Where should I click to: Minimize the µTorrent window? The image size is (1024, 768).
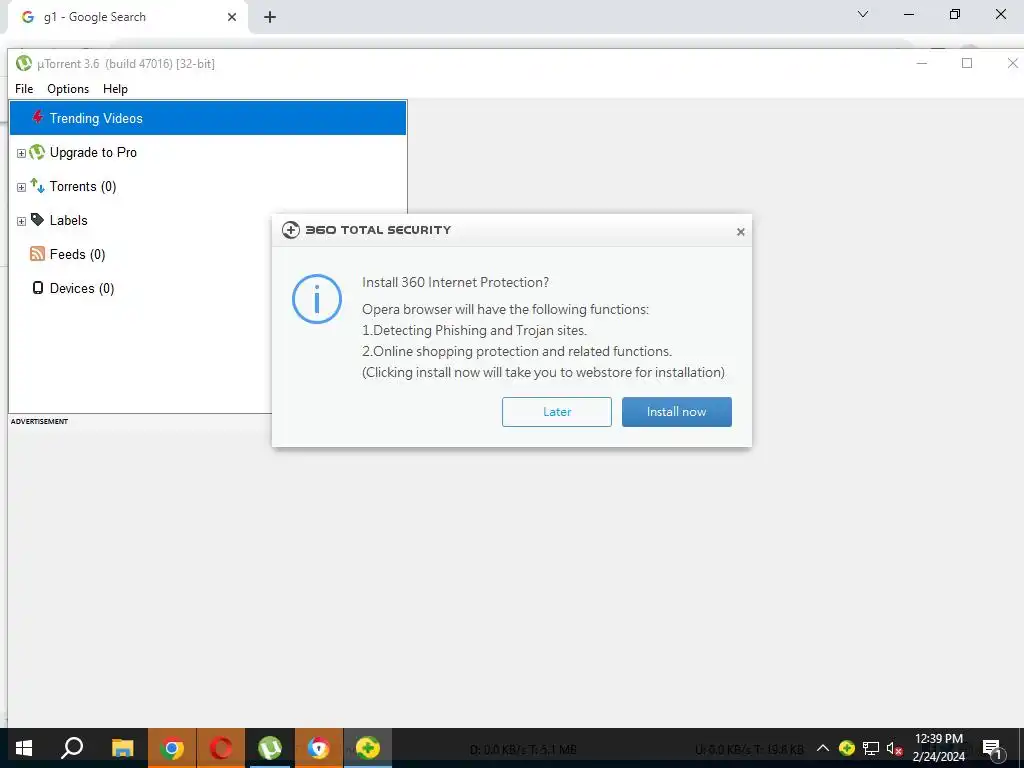922,63
